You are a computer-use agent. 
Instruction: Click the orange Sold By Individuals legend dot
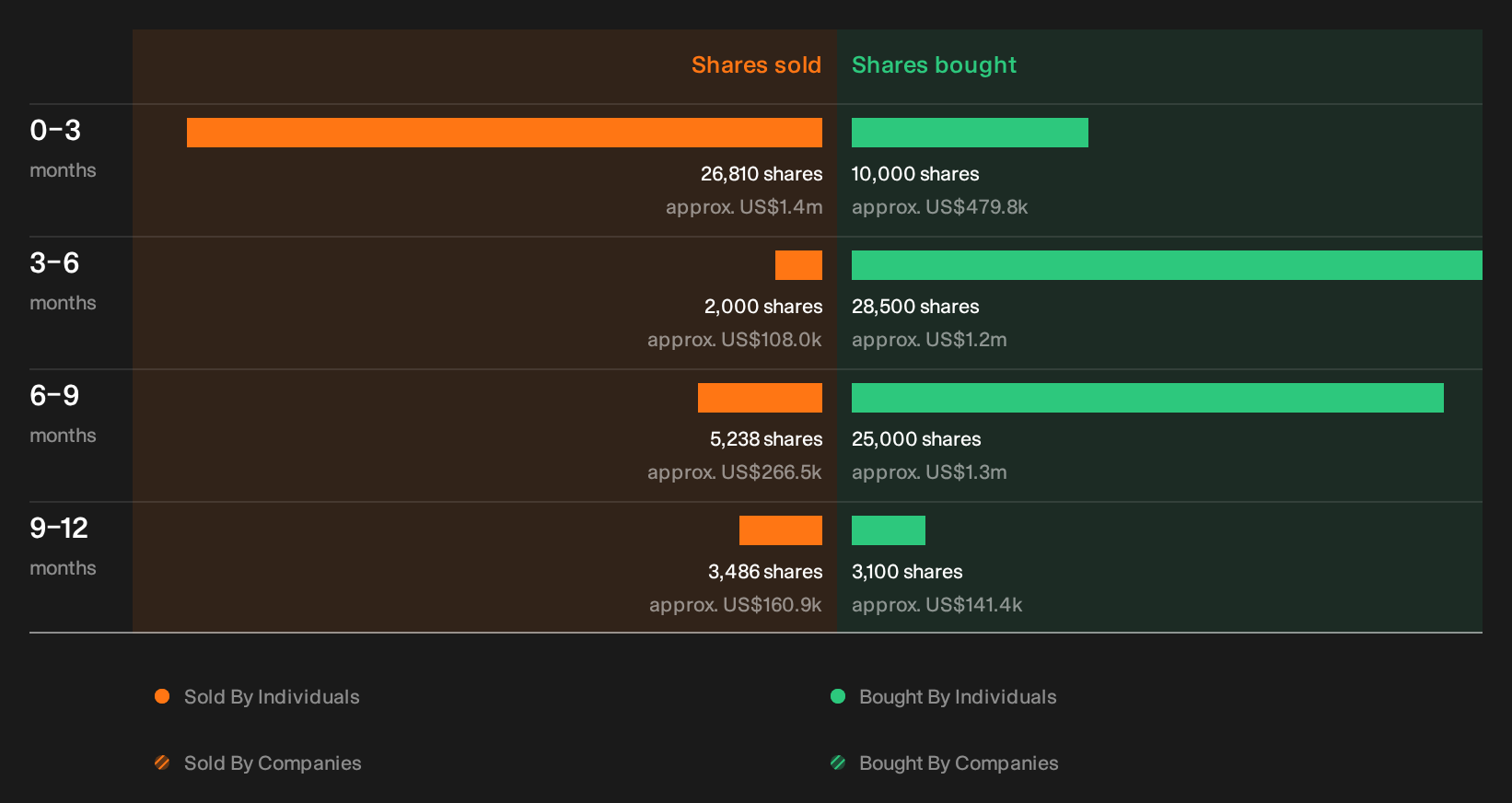click(x=162, y=696)
